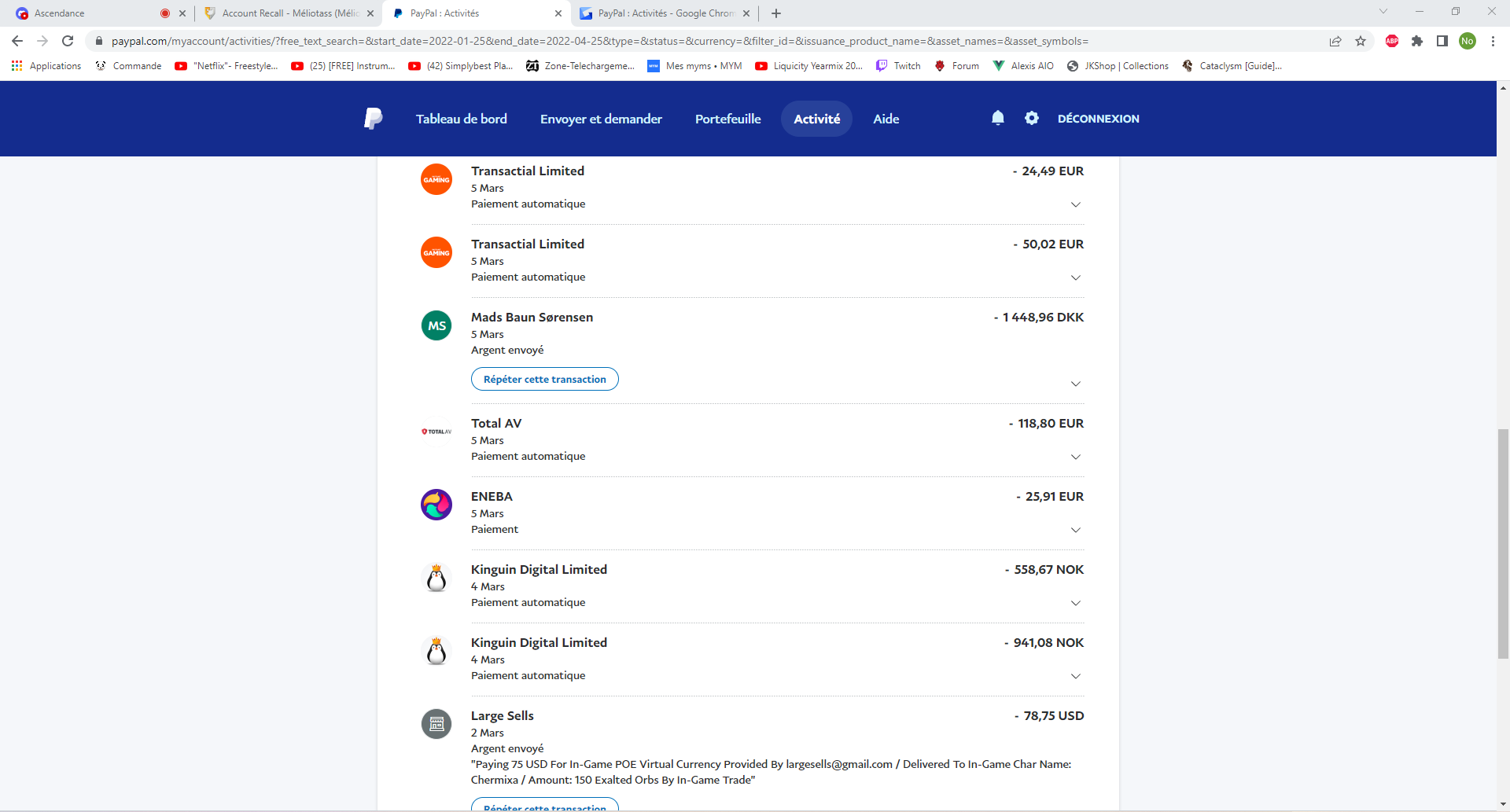Open the Chrome profile avatar menu
1510x812 pixels.
pyautogui.click(x=1468, y=41)
